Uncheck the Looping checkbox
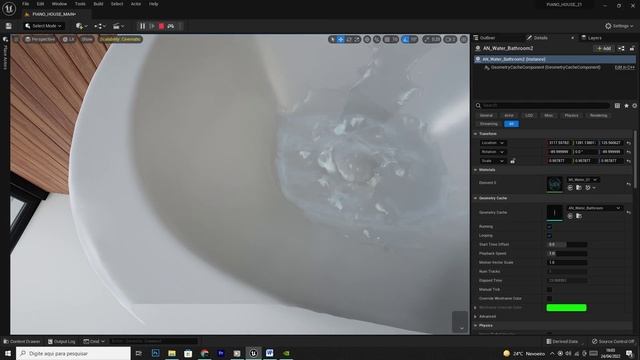The width and height of the screenshot is (640, 360). [549, 236]
